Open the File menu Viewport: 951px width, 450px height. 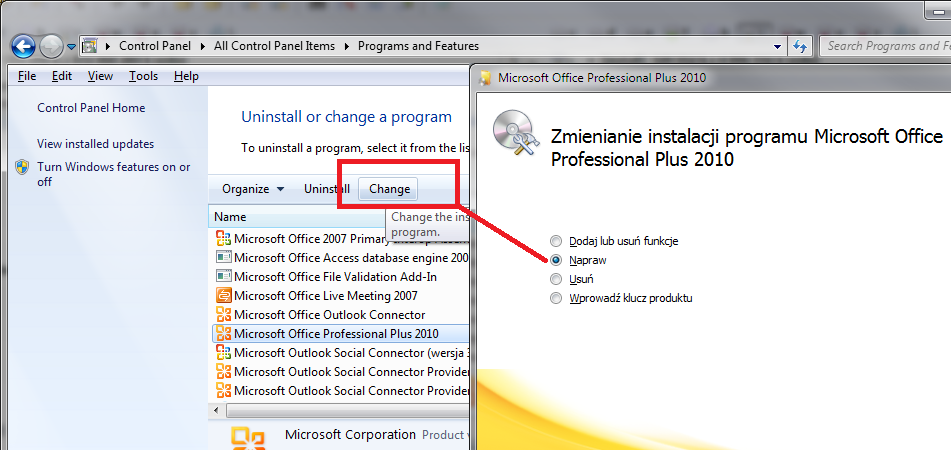27,76
